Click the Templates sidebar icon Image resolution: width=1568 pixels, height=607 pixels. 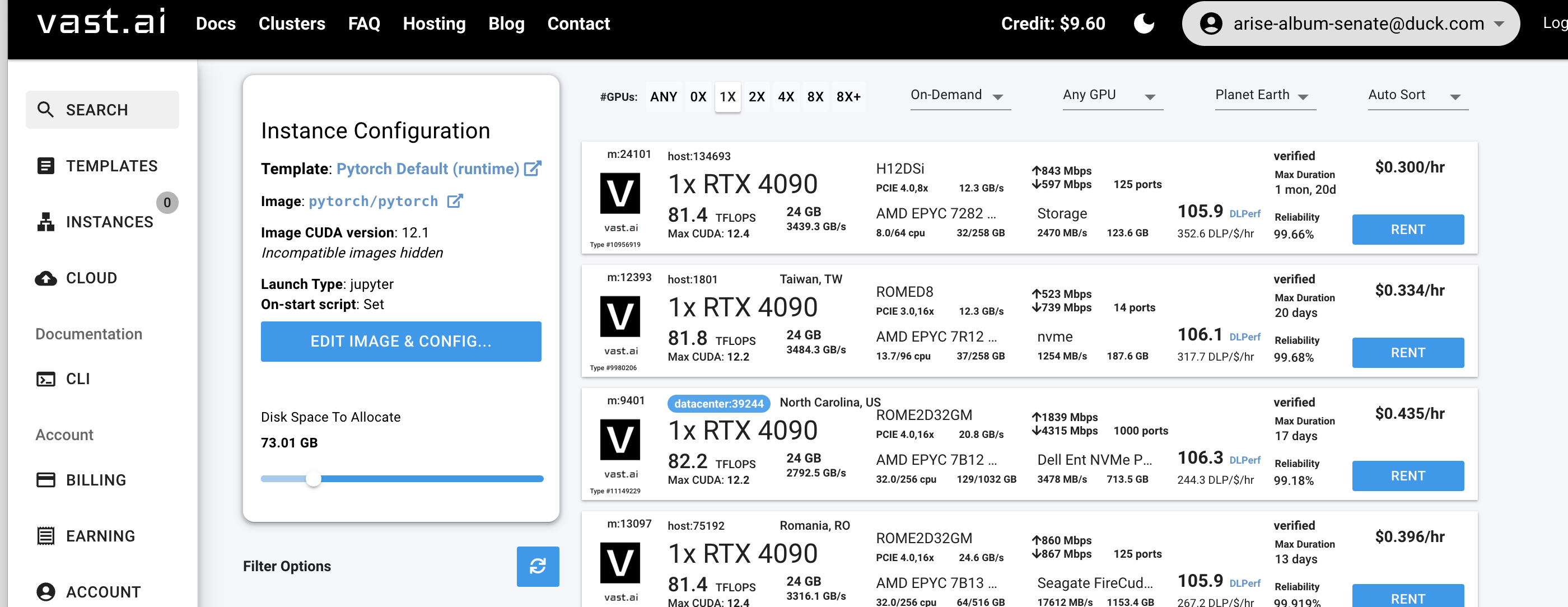coord(46,166)
